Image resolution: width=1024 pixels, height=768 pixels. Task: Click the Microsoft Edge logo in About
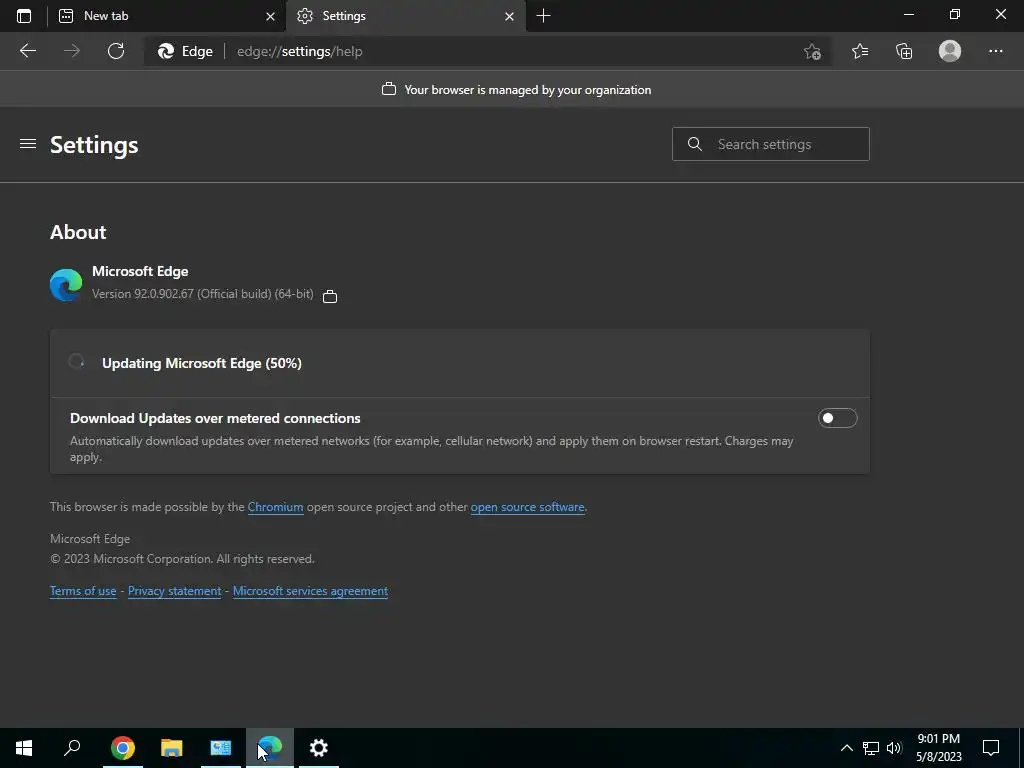[x=66, y=285]
